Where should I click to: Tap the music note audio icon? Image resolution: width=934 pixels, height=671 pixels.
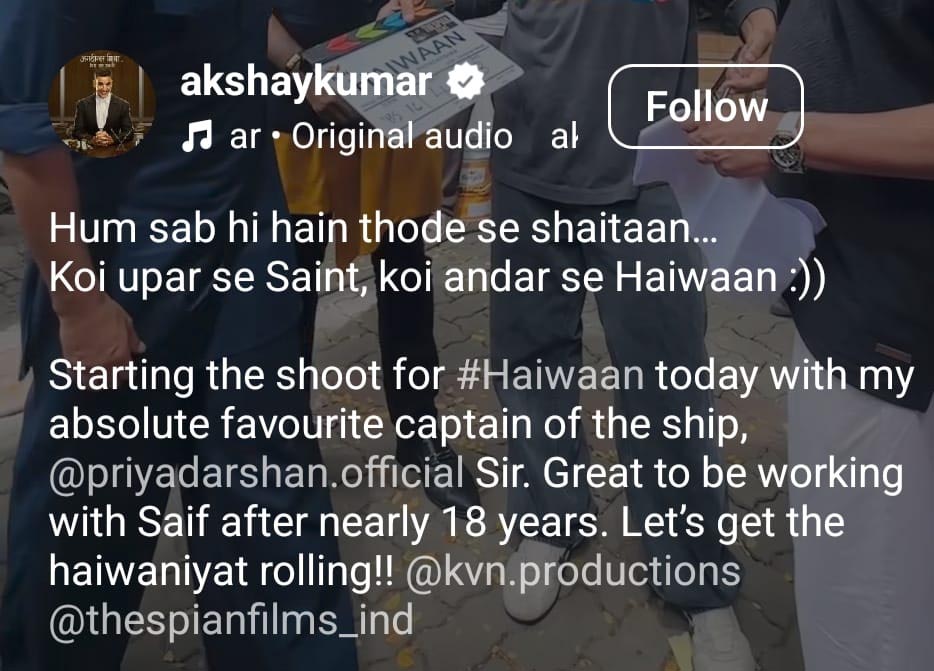click(x=197, y=136)
